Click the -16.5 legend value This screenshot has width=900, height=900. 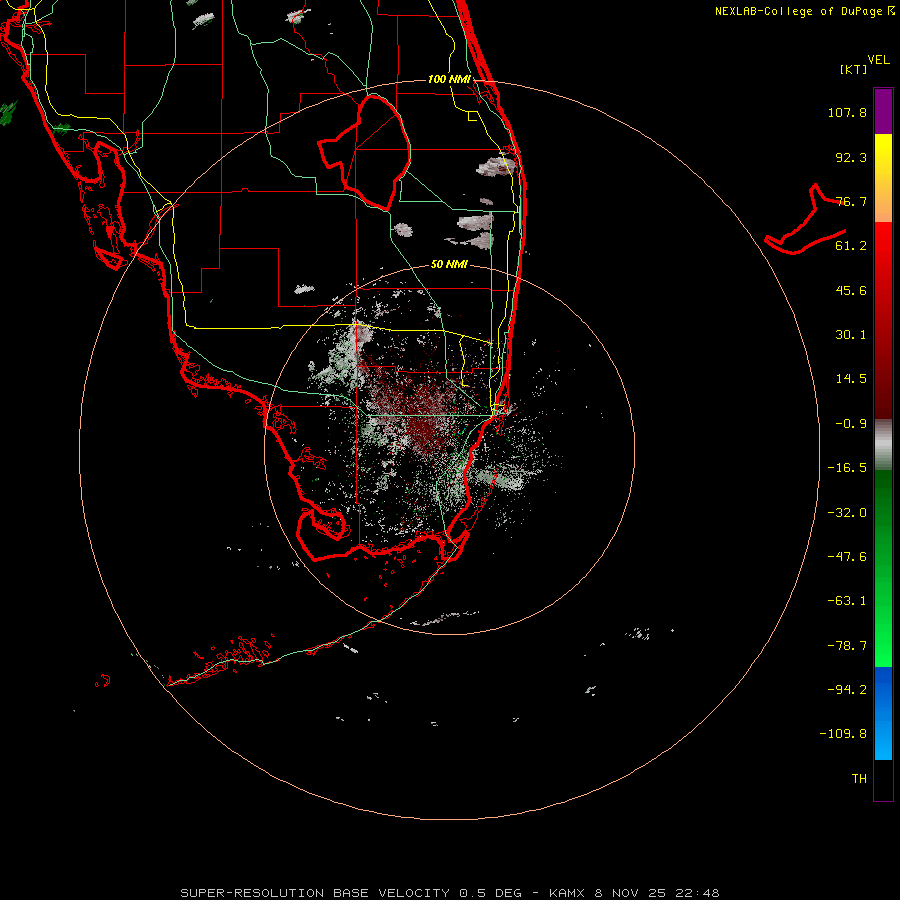(847, 468)
